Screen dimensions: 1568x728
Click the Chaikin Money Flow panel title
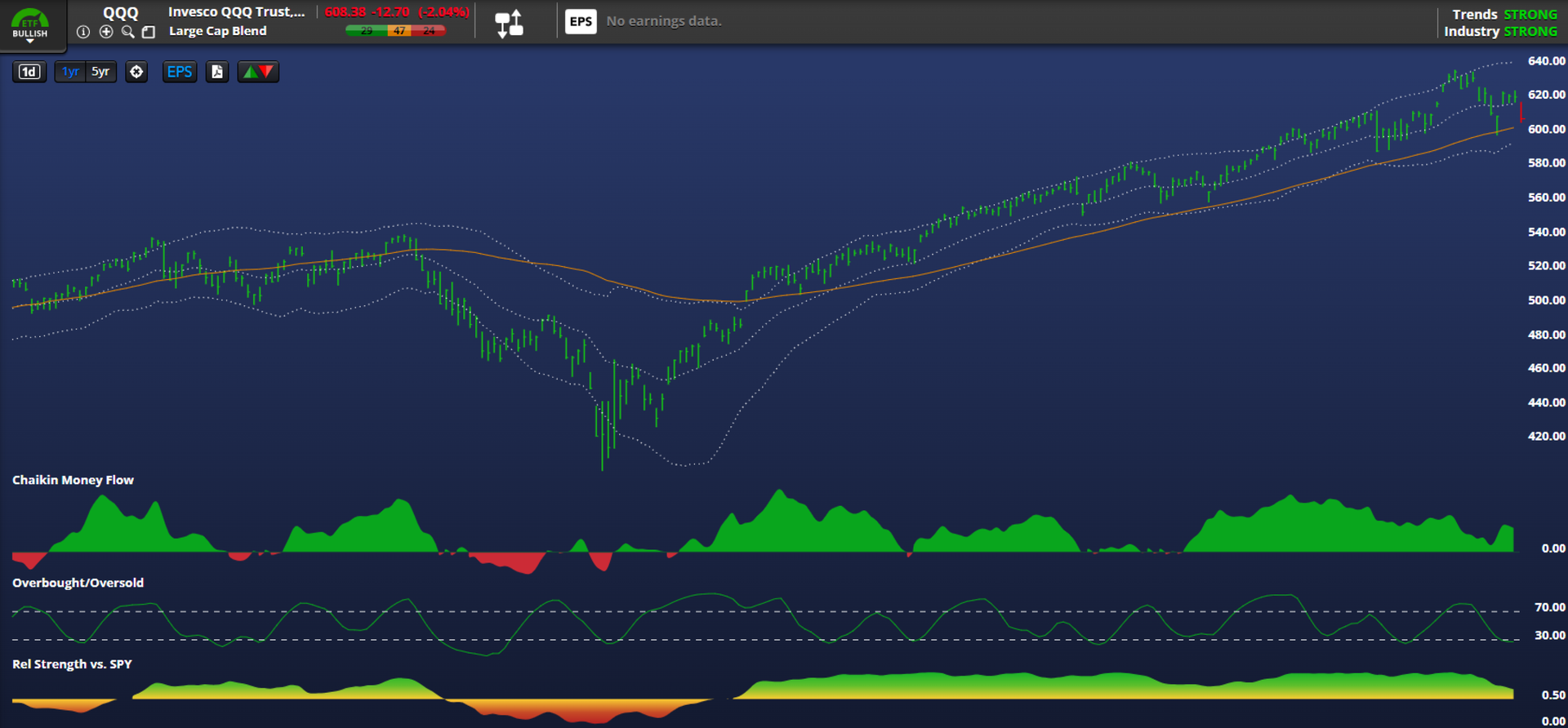point(73,480)
